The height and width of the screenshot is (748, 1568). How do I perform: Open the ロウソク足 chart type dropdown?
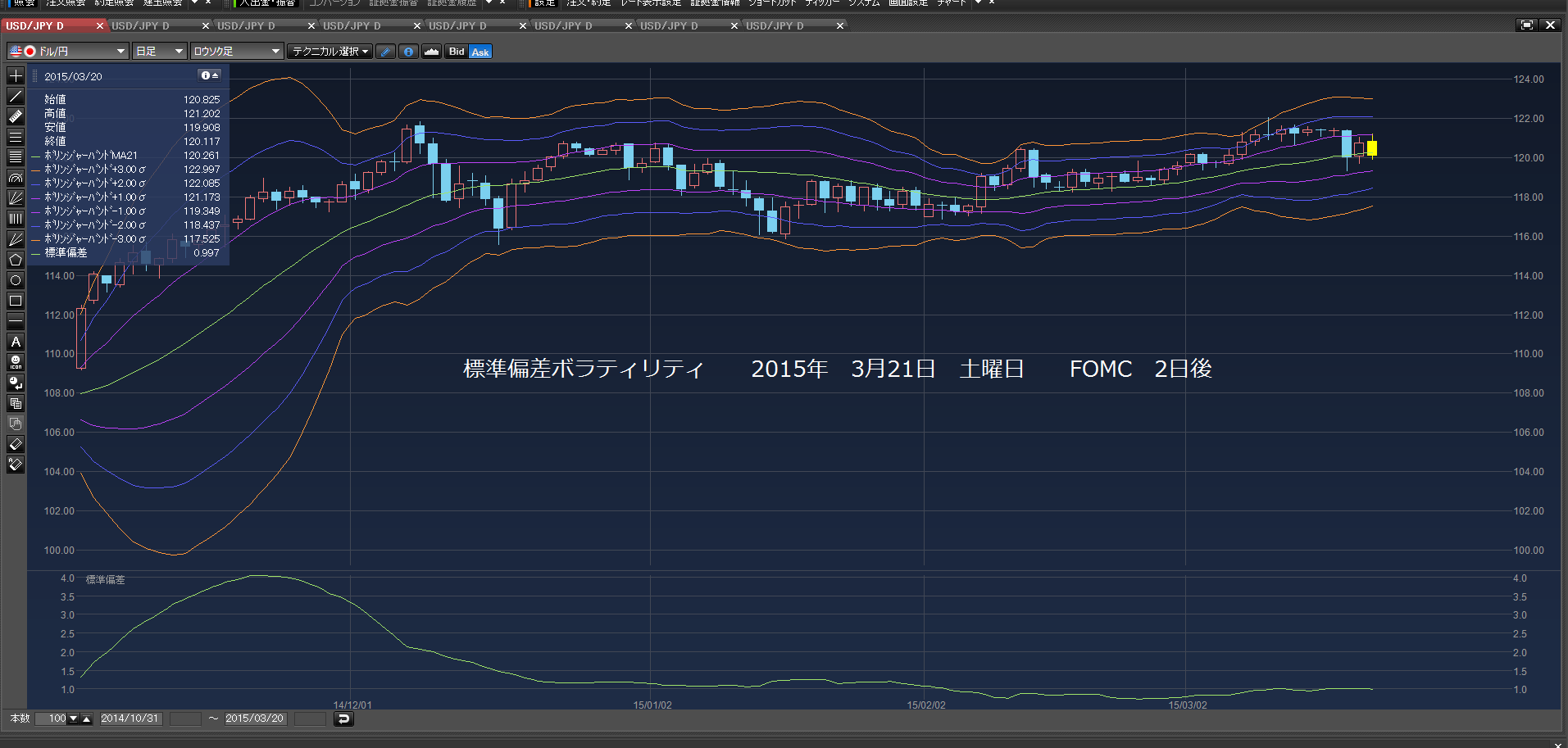pyautogui.click(x=237, y=52)
